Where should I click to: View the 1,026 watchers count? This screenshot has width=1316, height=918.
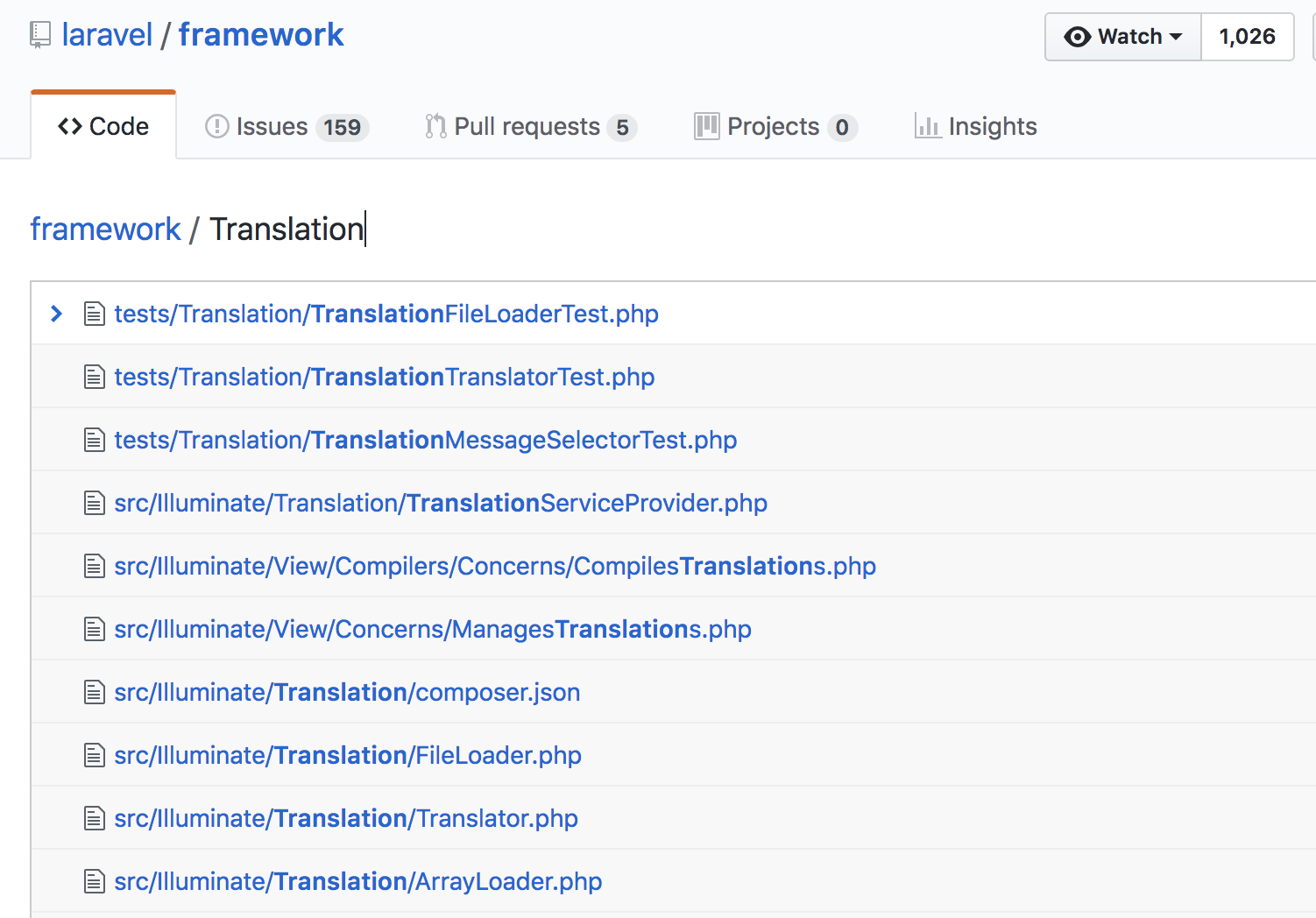coord(1248,37)
